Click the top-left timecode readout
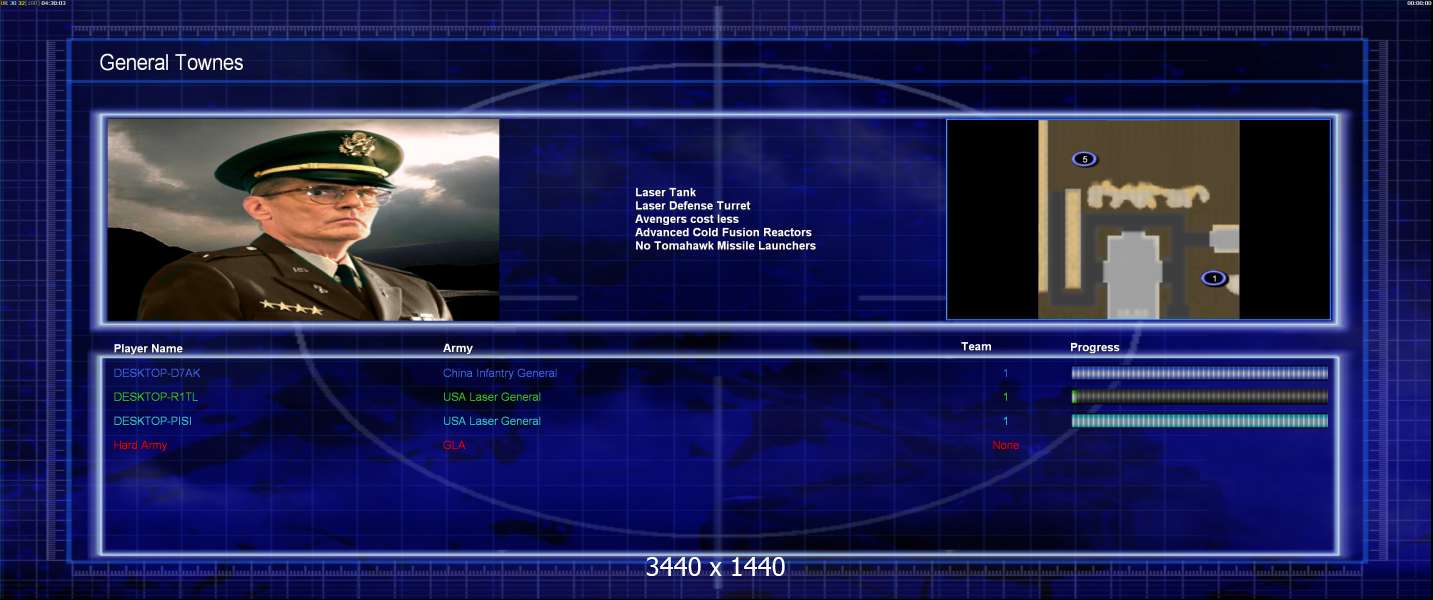Image resolution: width=1433 pixels, height=600 pixels. [x=34, y=4]
